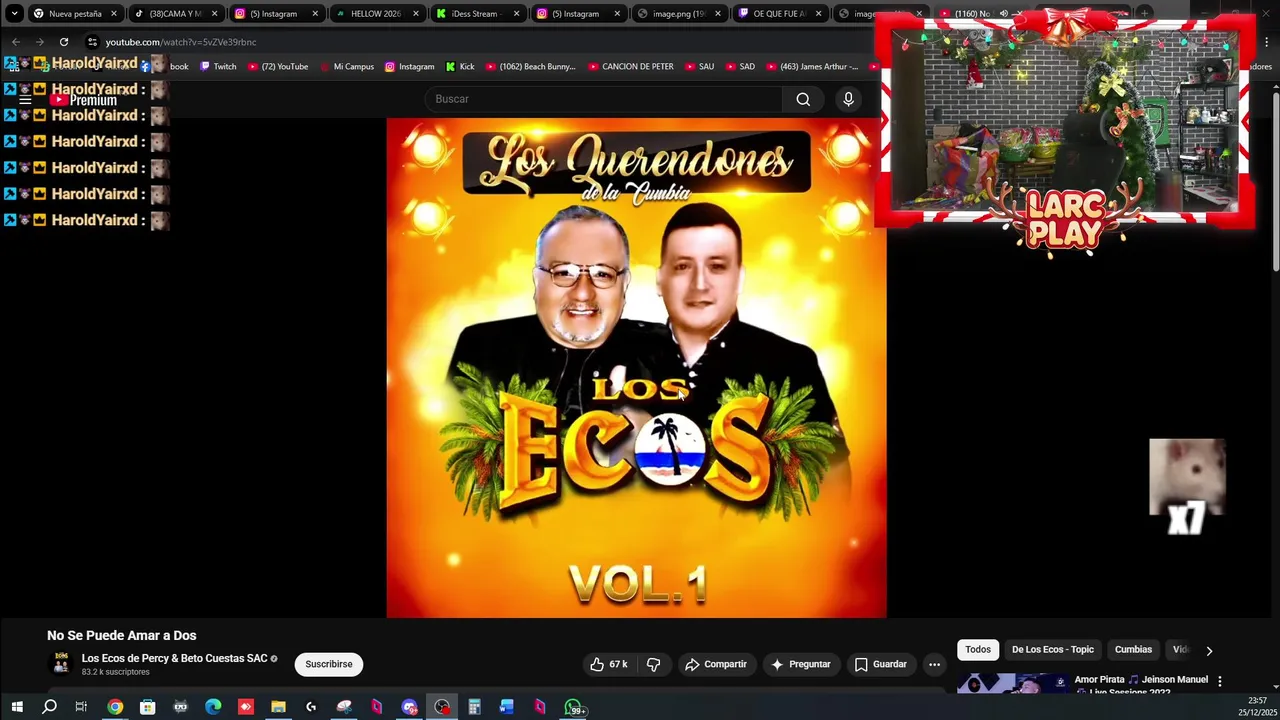
Task: Open the (1062) Beach Bunny bookmark
Action: (x=530, y=66)
